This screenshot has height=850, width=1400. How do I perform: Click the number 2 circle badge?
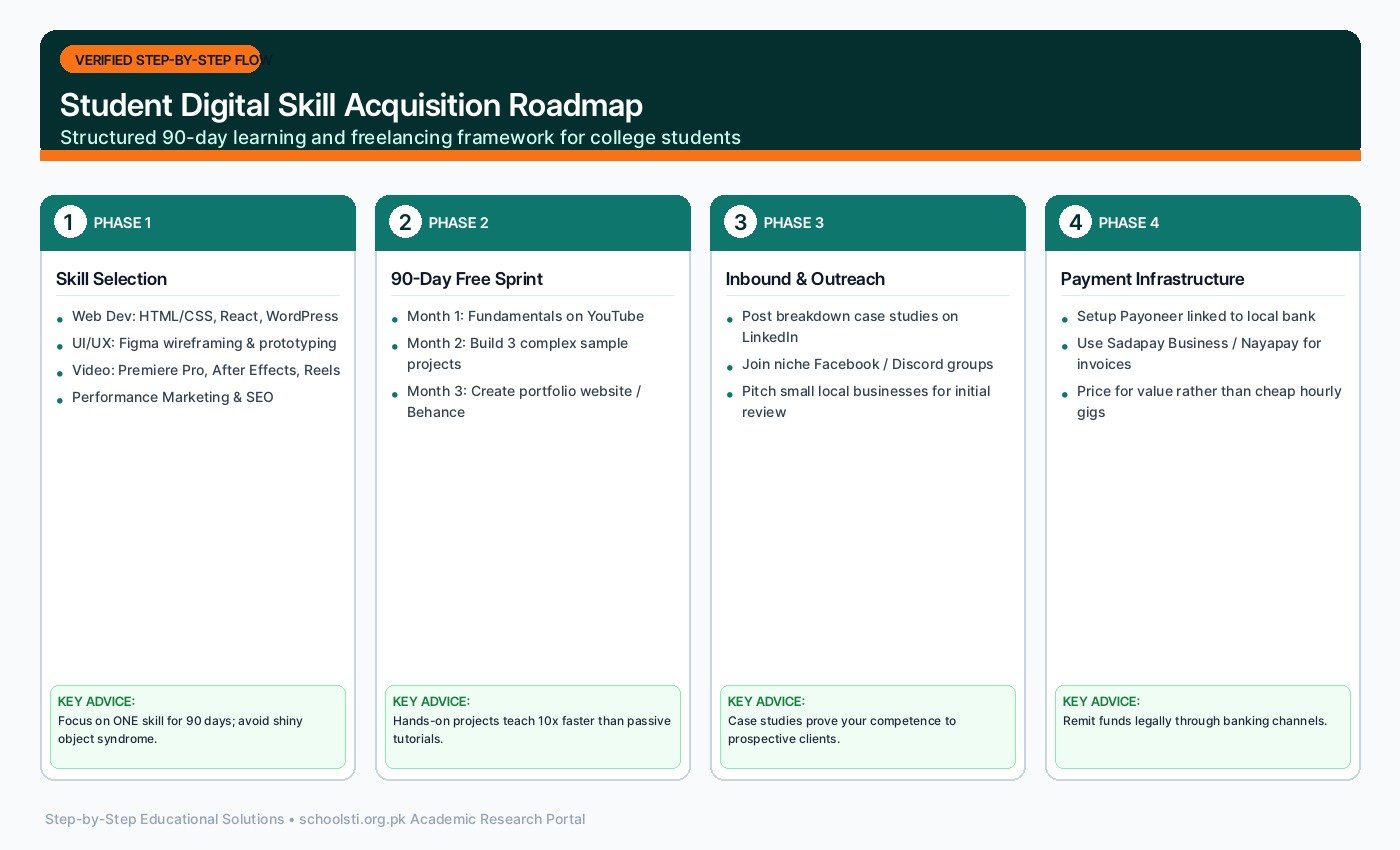click(404, 222)
